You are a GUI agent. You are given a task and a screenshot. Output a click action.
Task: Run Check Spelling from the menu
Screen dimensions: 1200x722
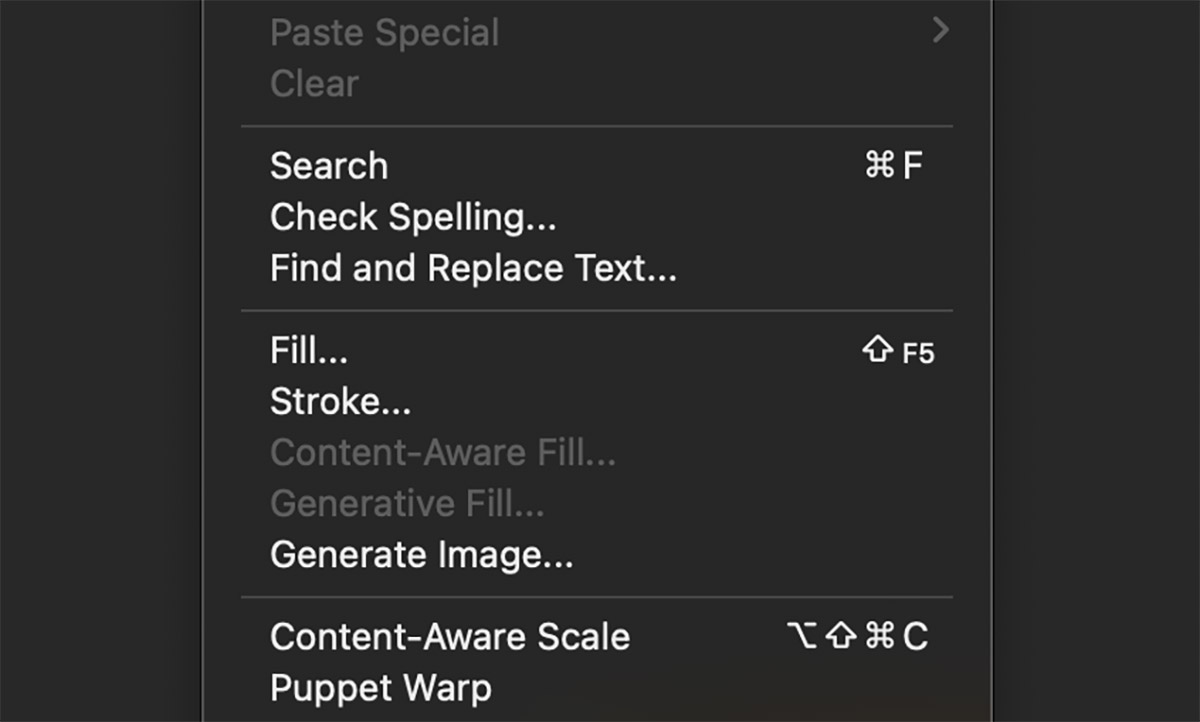click(x=412, y=217)
